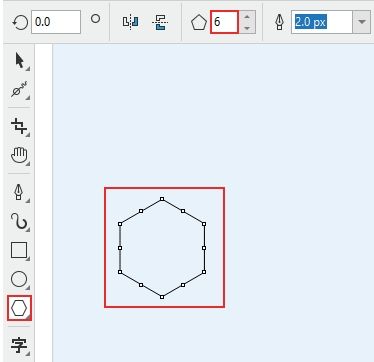Select the Ellipse tool
This screenshot has width=374, height=362.
point(19,279)
